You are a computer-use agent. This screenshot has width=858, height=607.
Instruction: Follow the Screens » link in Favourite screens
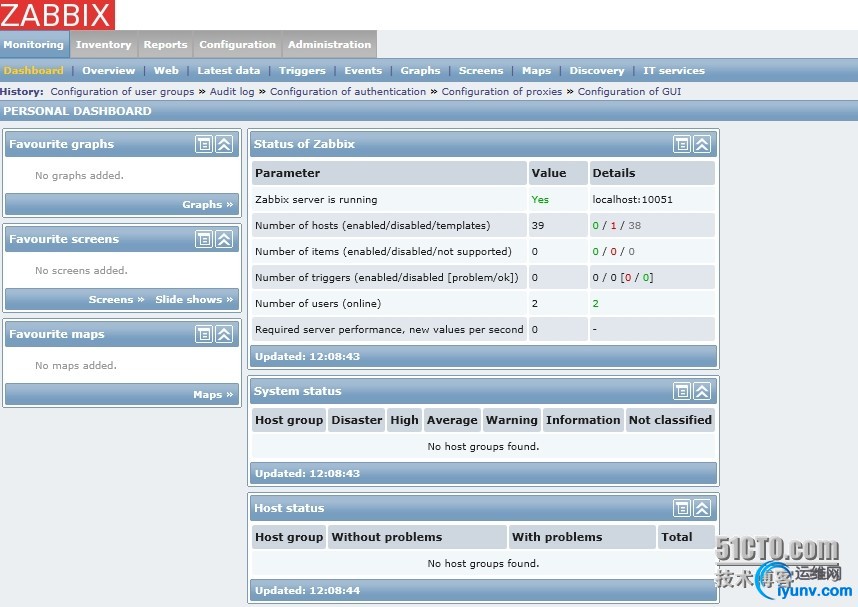click(117, 299)
